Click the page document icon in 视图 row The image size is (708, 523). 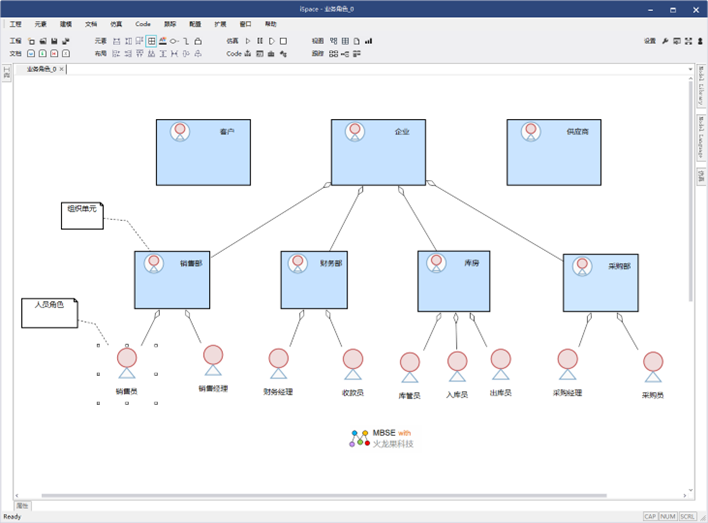tap(357, 41)
